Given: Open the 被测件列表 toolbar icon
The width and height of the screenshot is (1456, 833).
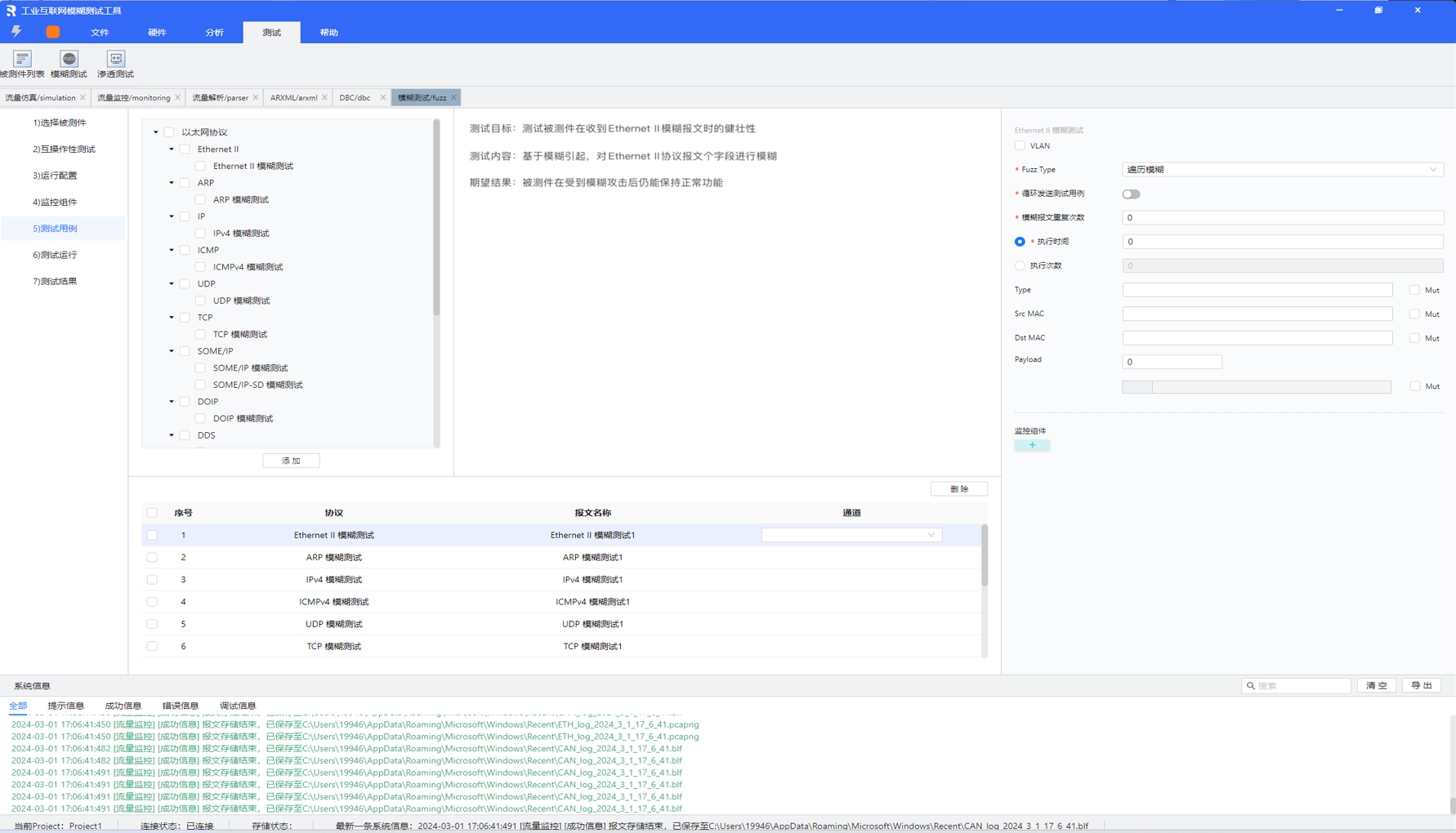Looking at the screenshot, I should [22, 64].
